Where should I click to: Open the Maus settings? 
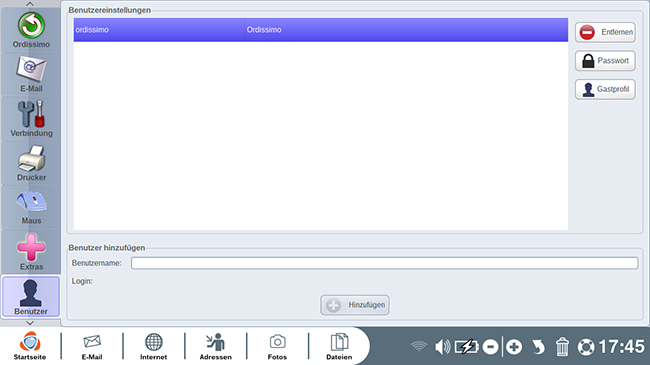31,207
